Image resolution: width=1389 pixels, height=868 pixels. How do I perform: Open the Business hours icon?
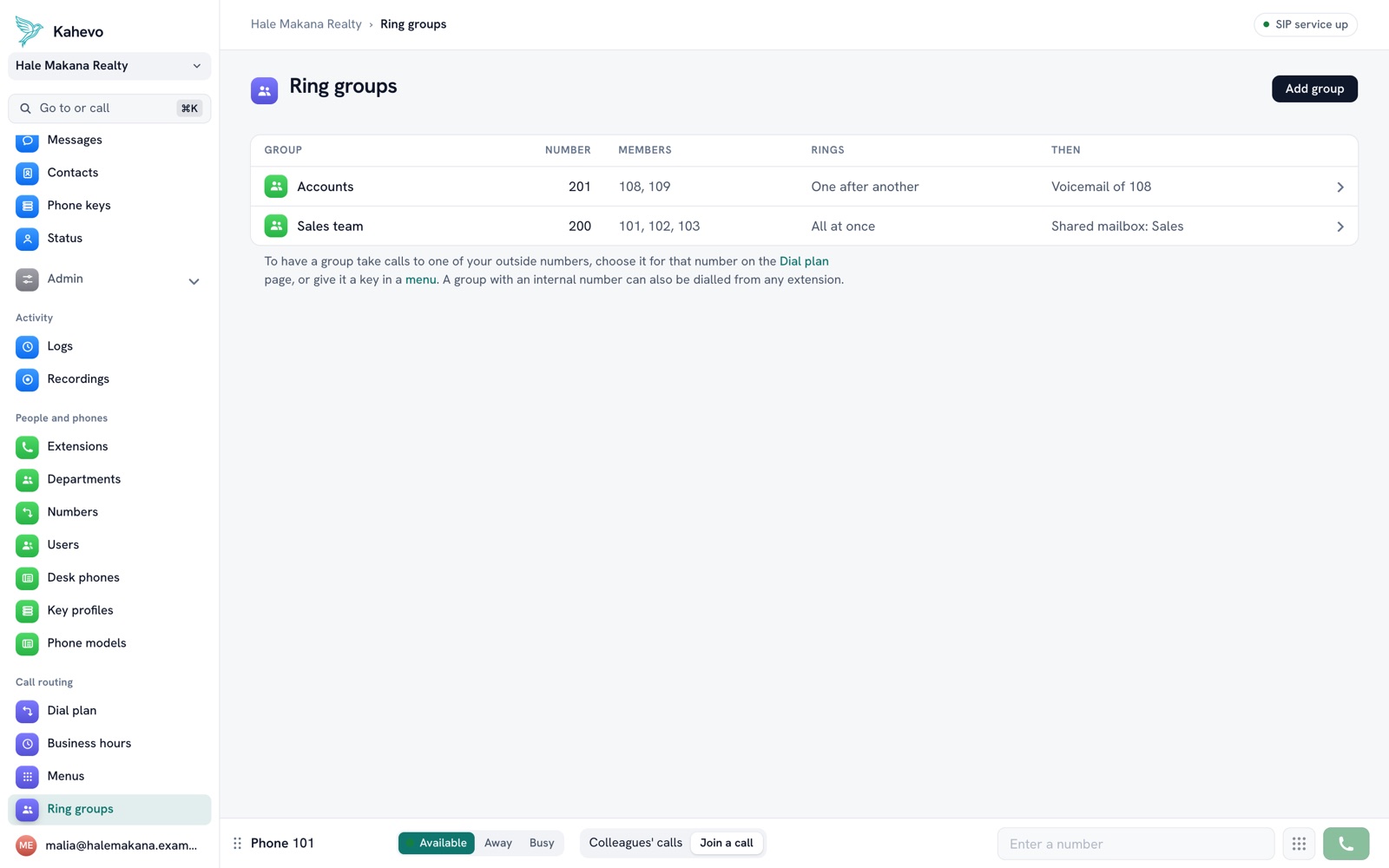[27, 744]
